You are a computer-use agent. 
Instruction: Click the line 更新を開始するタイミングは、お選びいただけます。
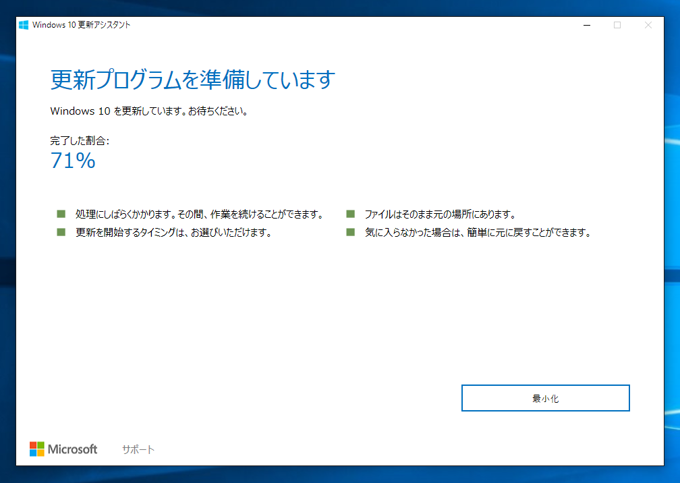coord(174,232)
